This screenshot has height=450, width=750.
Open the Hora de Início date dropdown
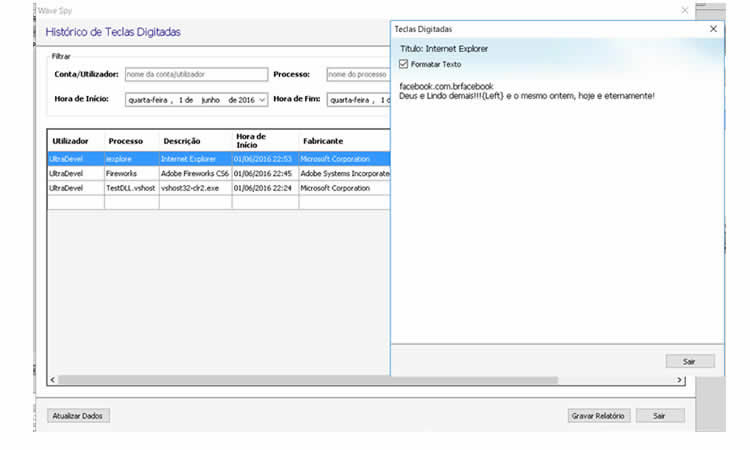262,100
